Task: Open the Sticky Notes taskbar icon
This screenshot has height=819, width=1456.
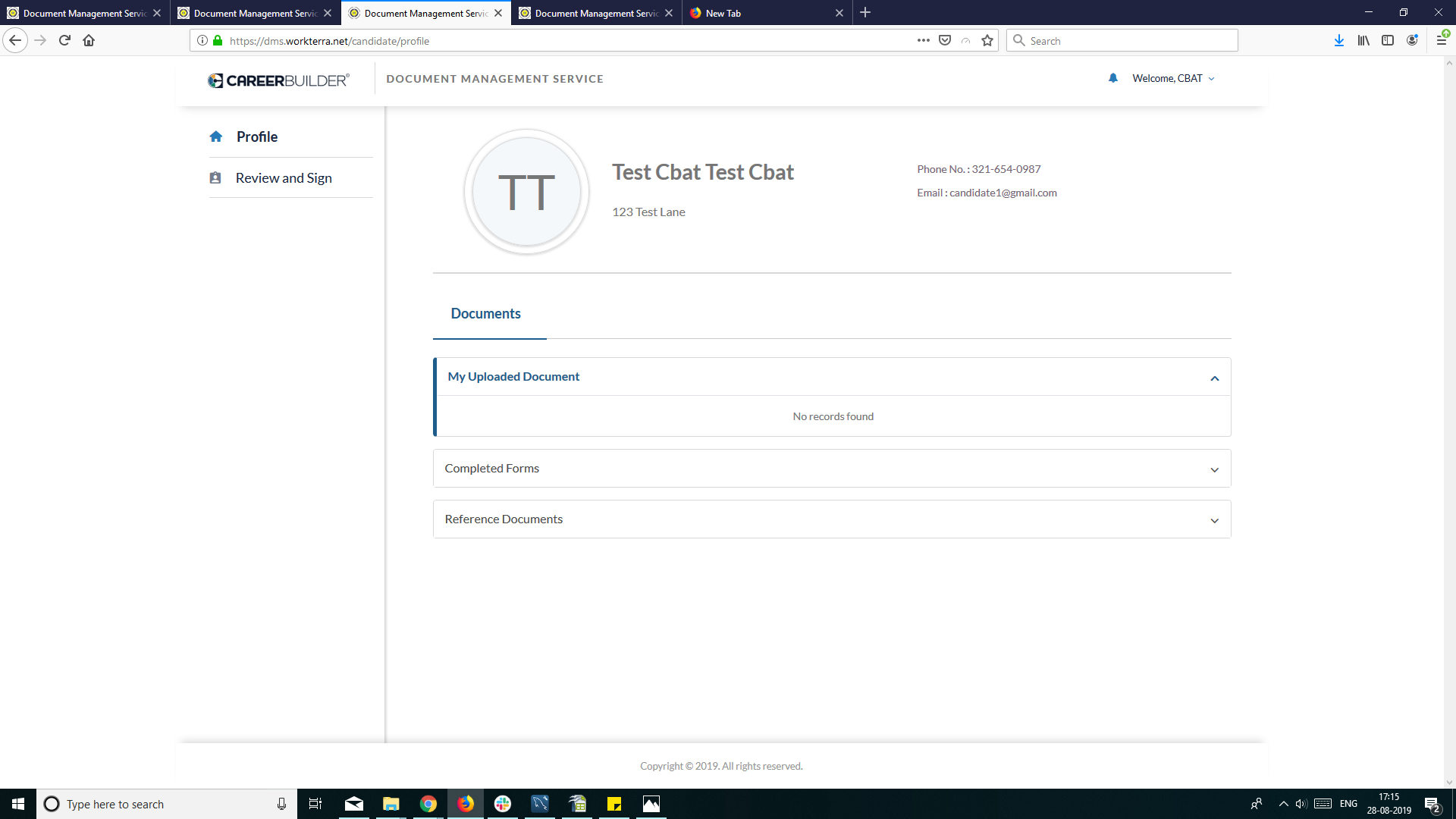Action: (x=614, y=804)
